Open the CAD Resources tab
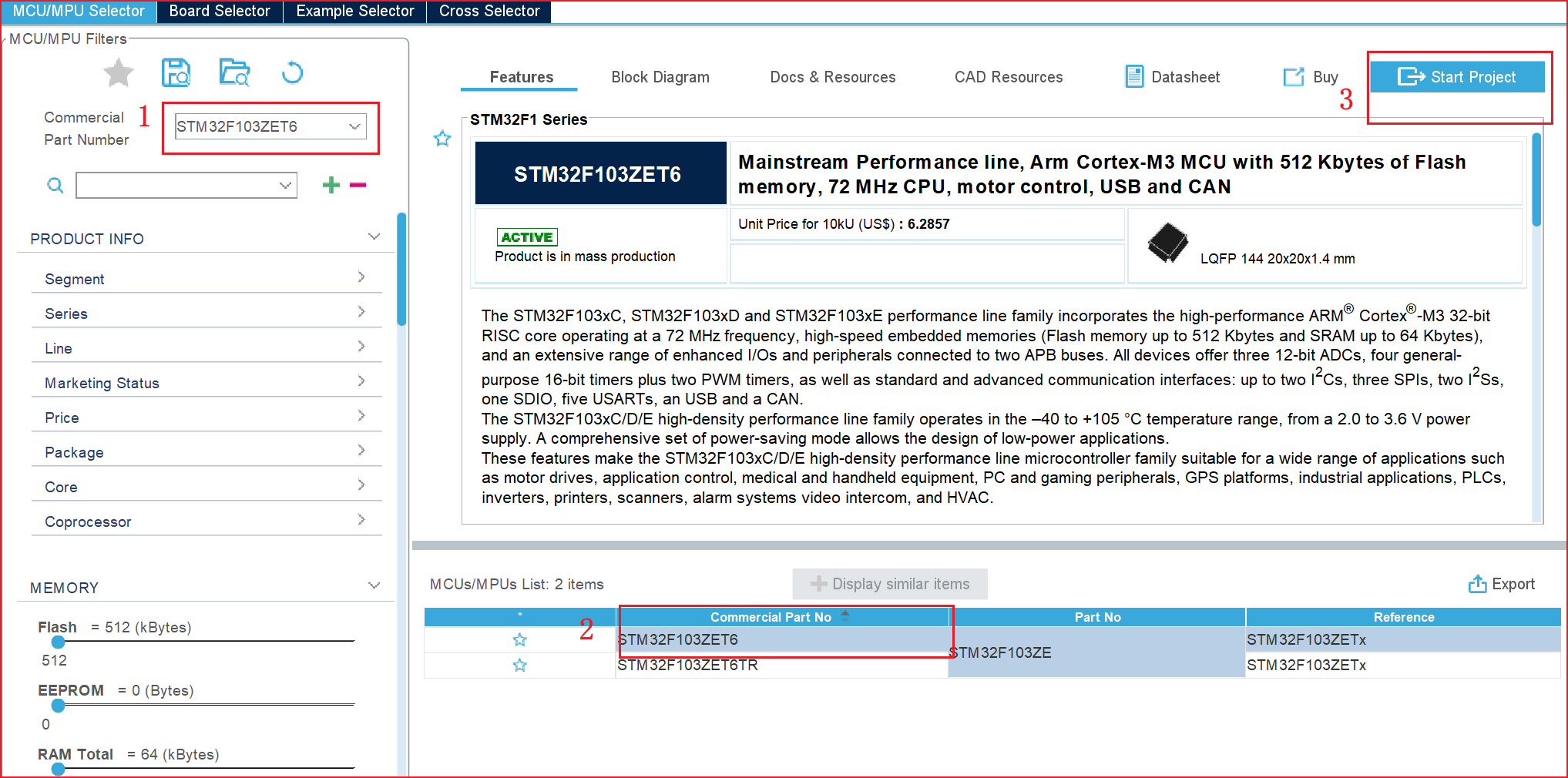This screenshot has height=778, width=1568. tap(1009, 77)
